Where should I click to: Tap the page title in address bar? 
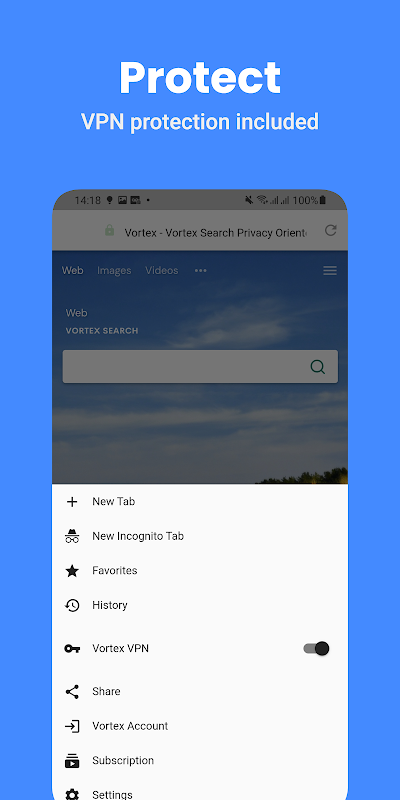pos(216,233)
